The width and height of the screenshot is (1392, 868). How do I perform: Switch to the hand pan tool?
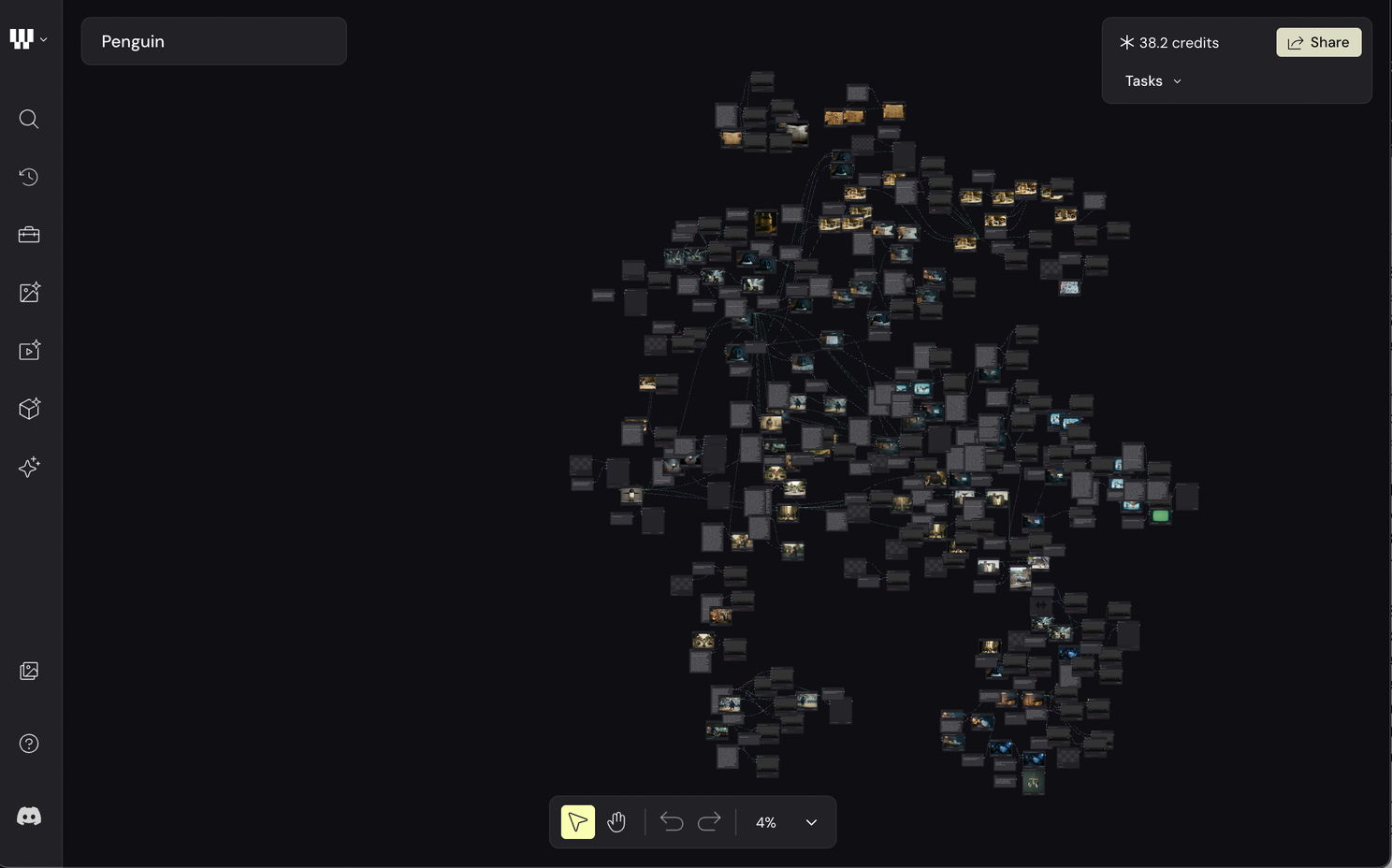[616, 822]
